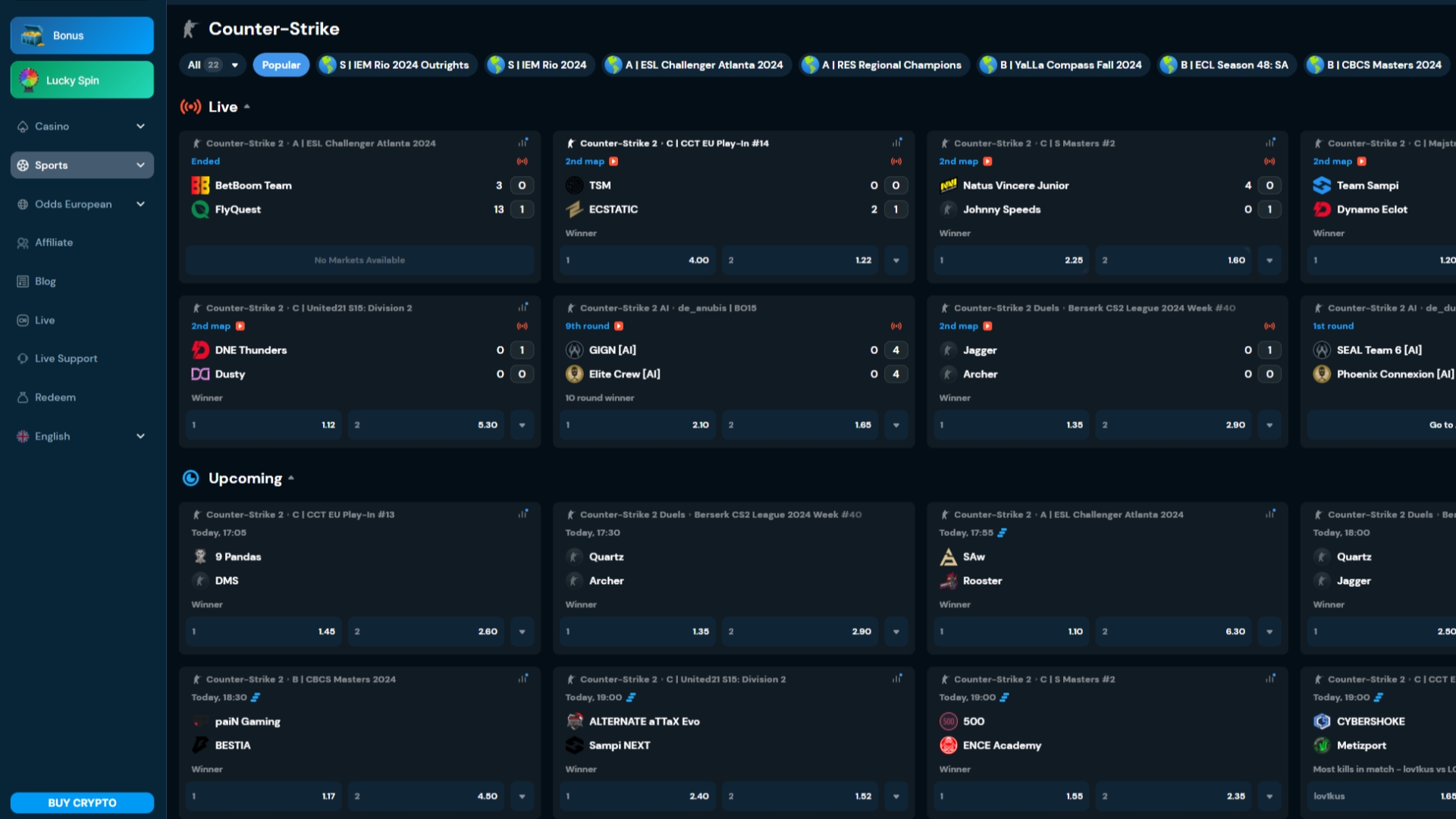Click live stream icon next to 9th round
The image size is (1456, 819).
click(619, 326)
